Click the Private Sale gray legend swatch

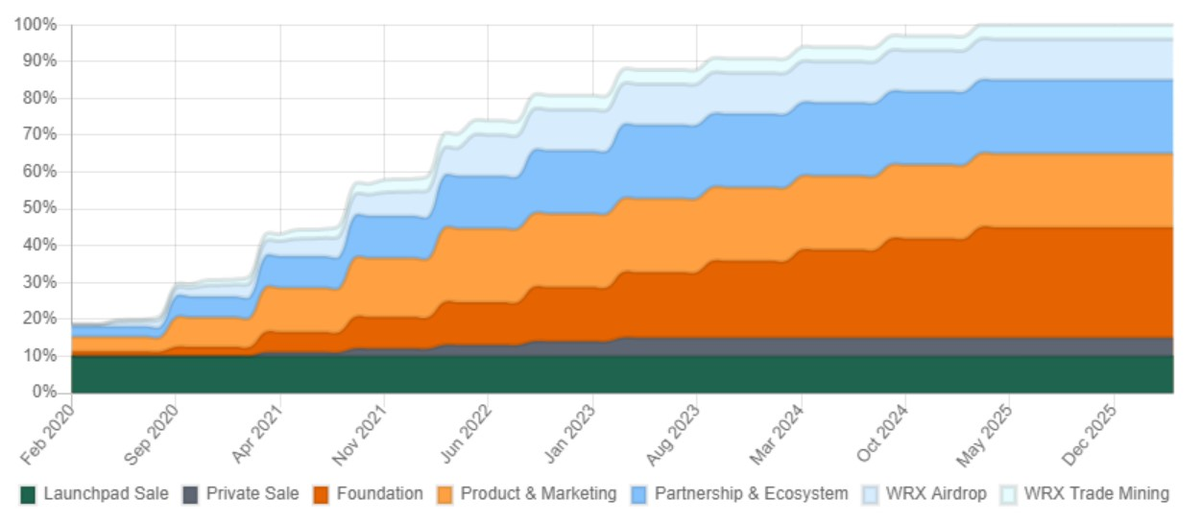click(190, 494)
